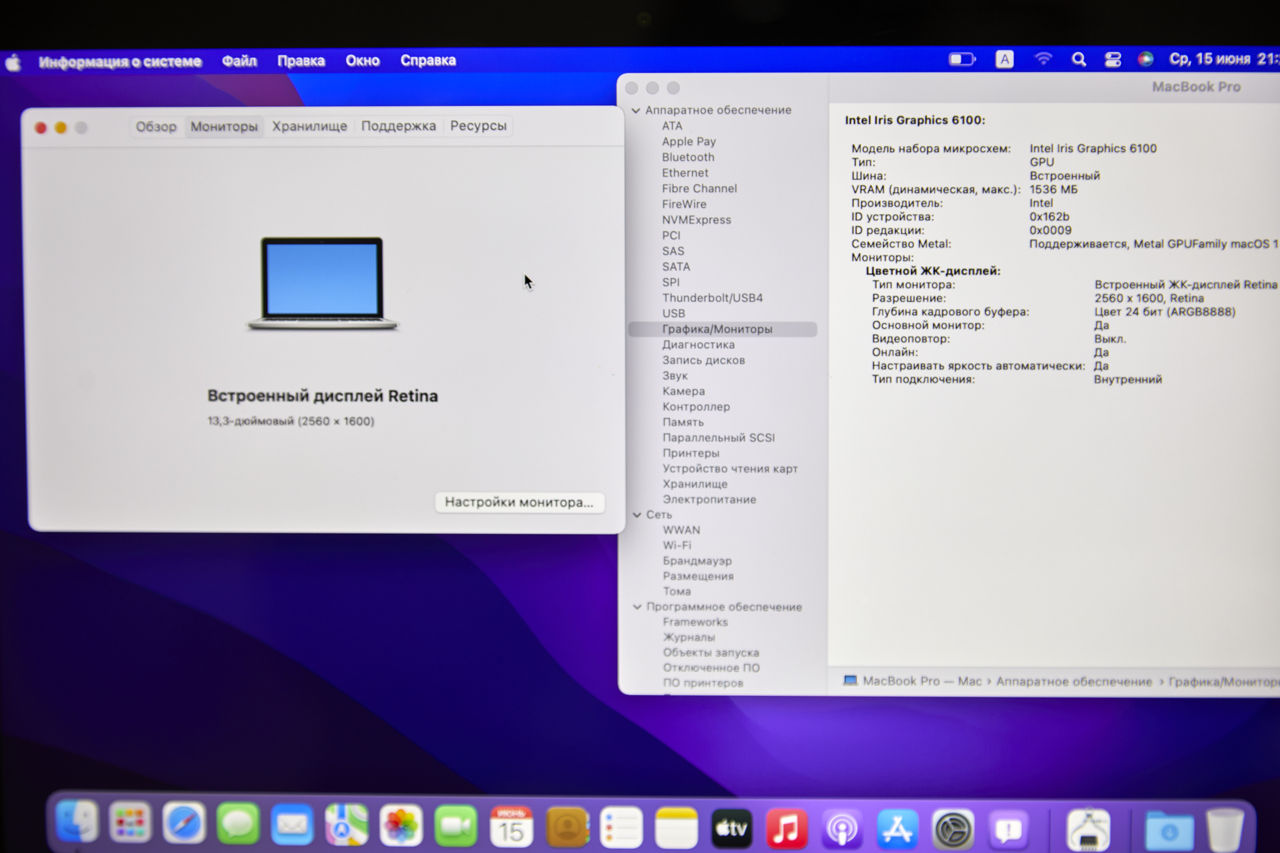The image size is (1280, 853).
Task: Activate Siri from menu bar
Action: (1145, 59)
